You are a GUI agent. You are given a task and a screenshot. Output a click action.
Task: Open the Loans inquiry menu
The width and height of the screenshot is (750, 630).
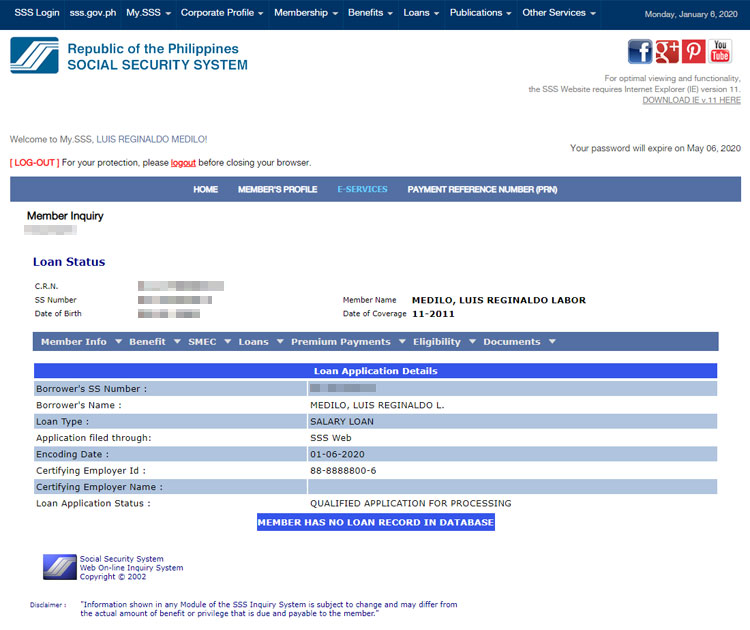point(254,342)
